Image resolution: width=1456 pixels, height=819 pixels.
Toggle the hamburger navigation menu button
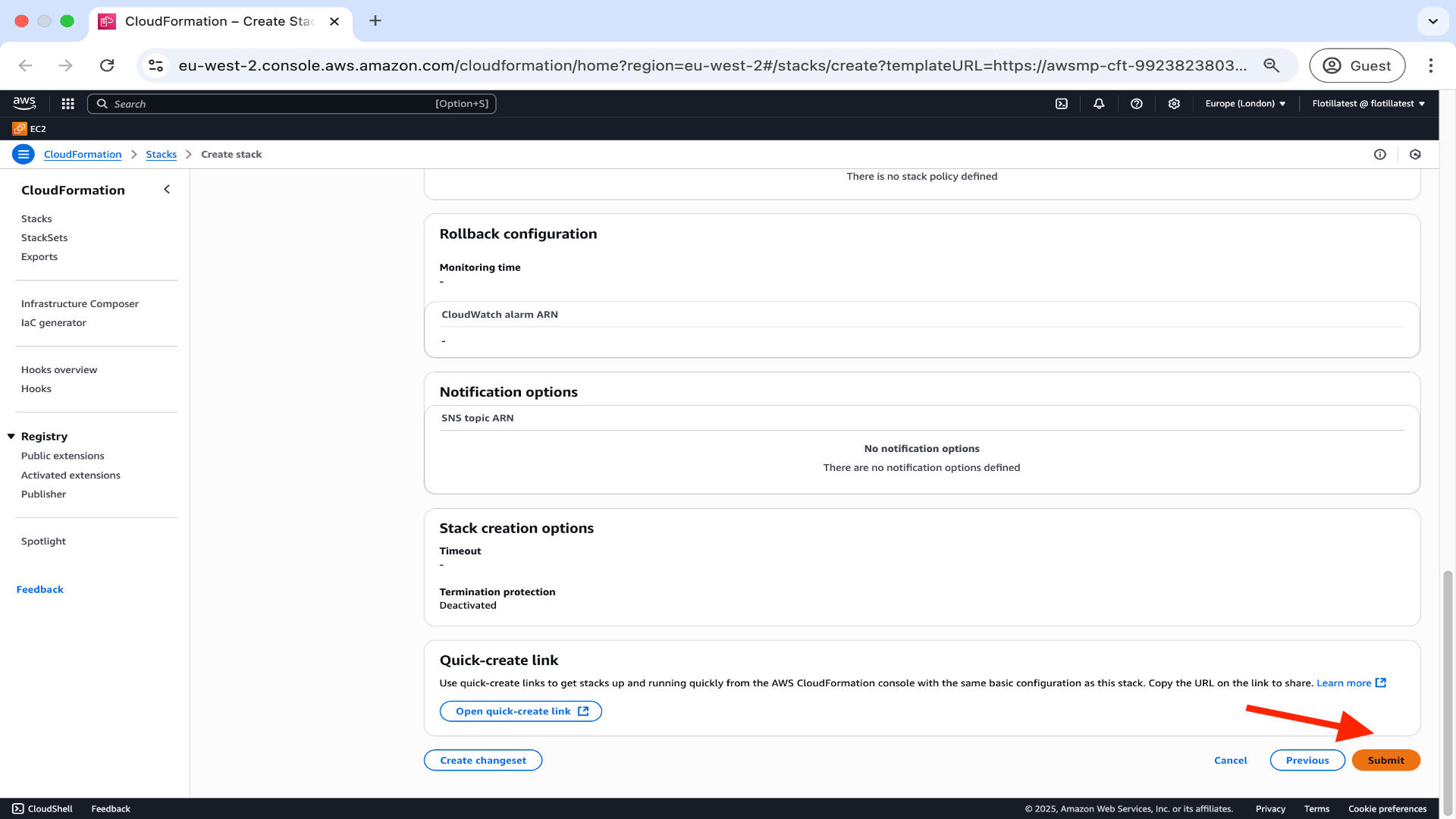[24, 155]
